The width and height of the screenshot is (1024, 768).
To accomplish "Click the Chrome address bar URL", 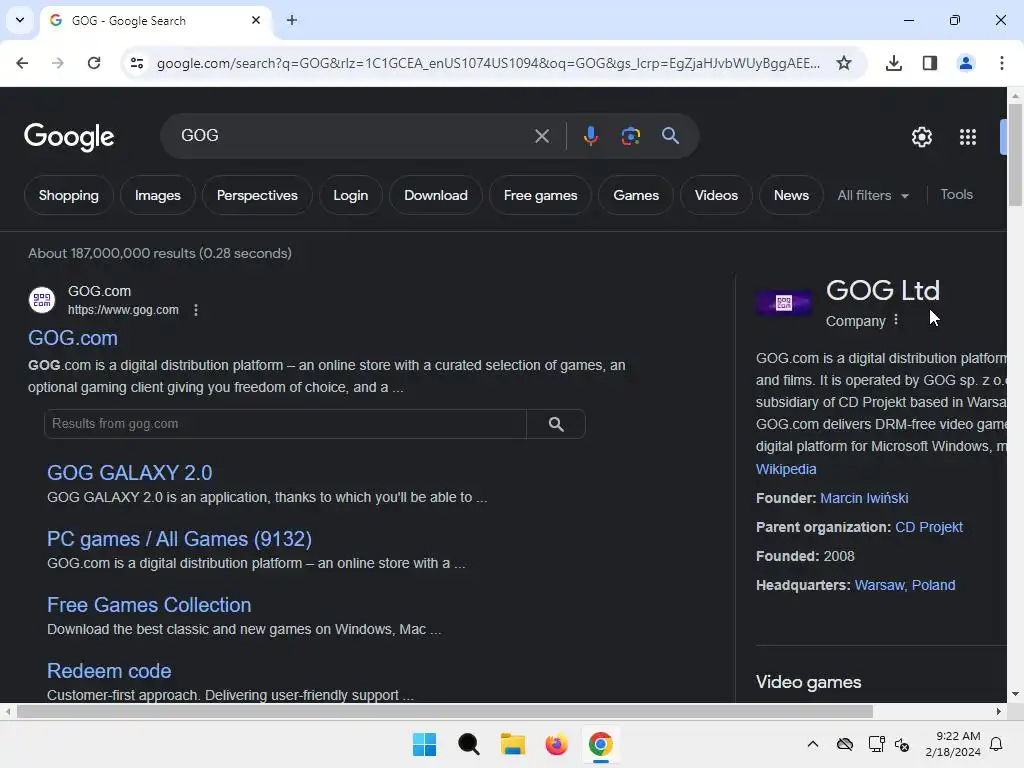I will (x=488, y=63).
